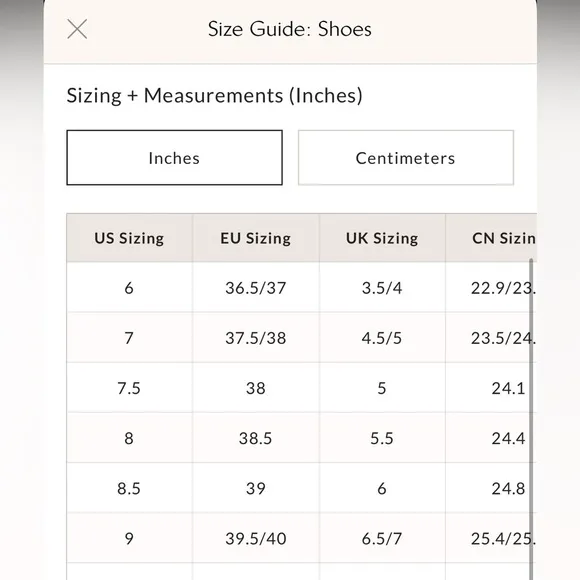Select EU size 39.5/40 cell
Screen dimensions: 580x580
point(256,538)
